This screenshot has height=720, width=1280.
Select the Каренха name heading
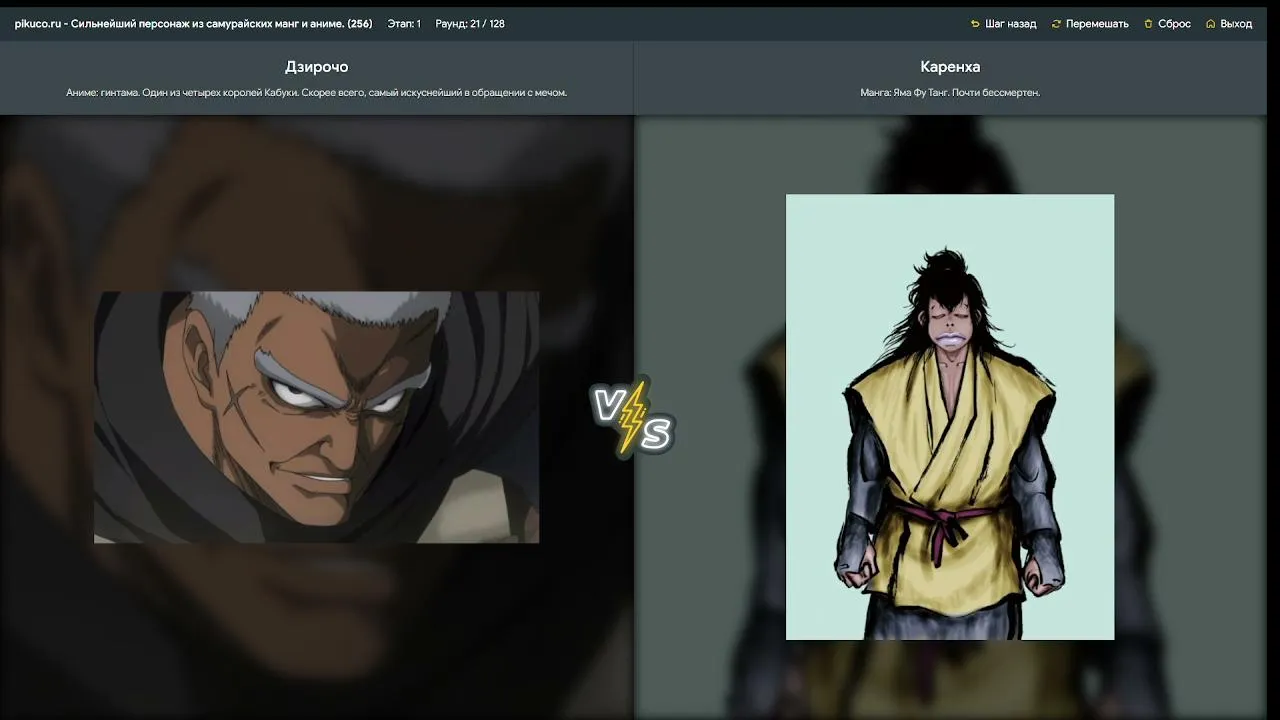point(950,67)
